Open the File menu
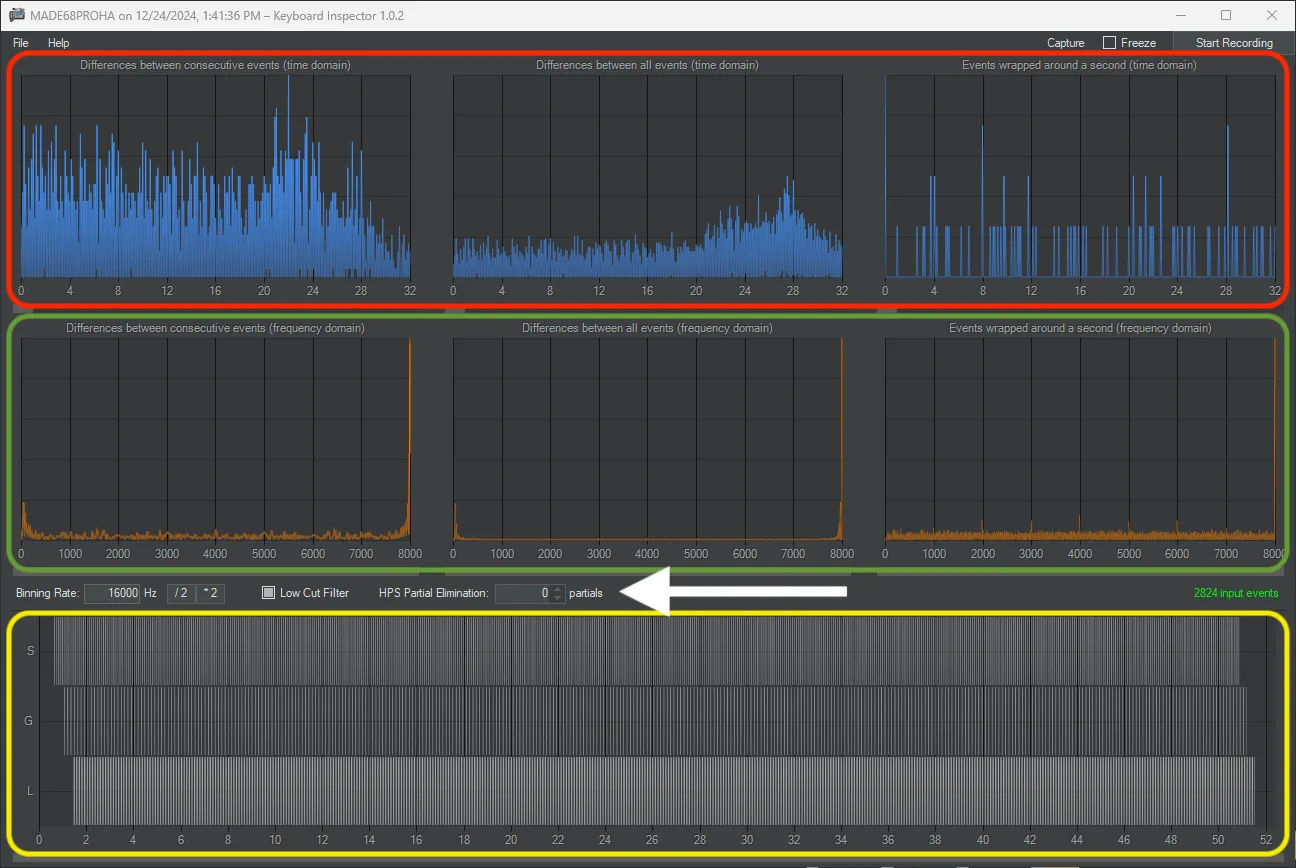Viewport: 1296px width, 868px height. pos(20,43)
